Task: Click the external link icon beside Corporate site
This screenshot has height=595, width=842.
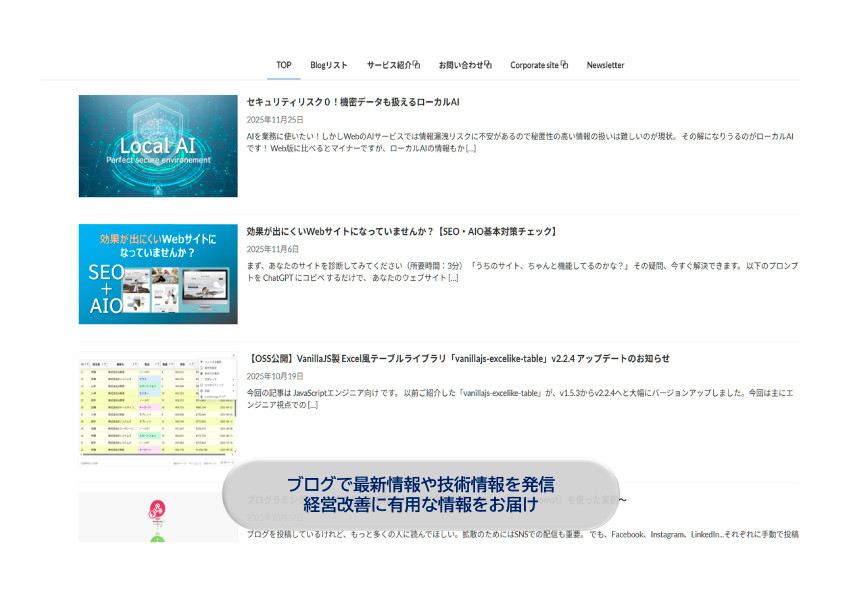Action: [x=564, y=65]
